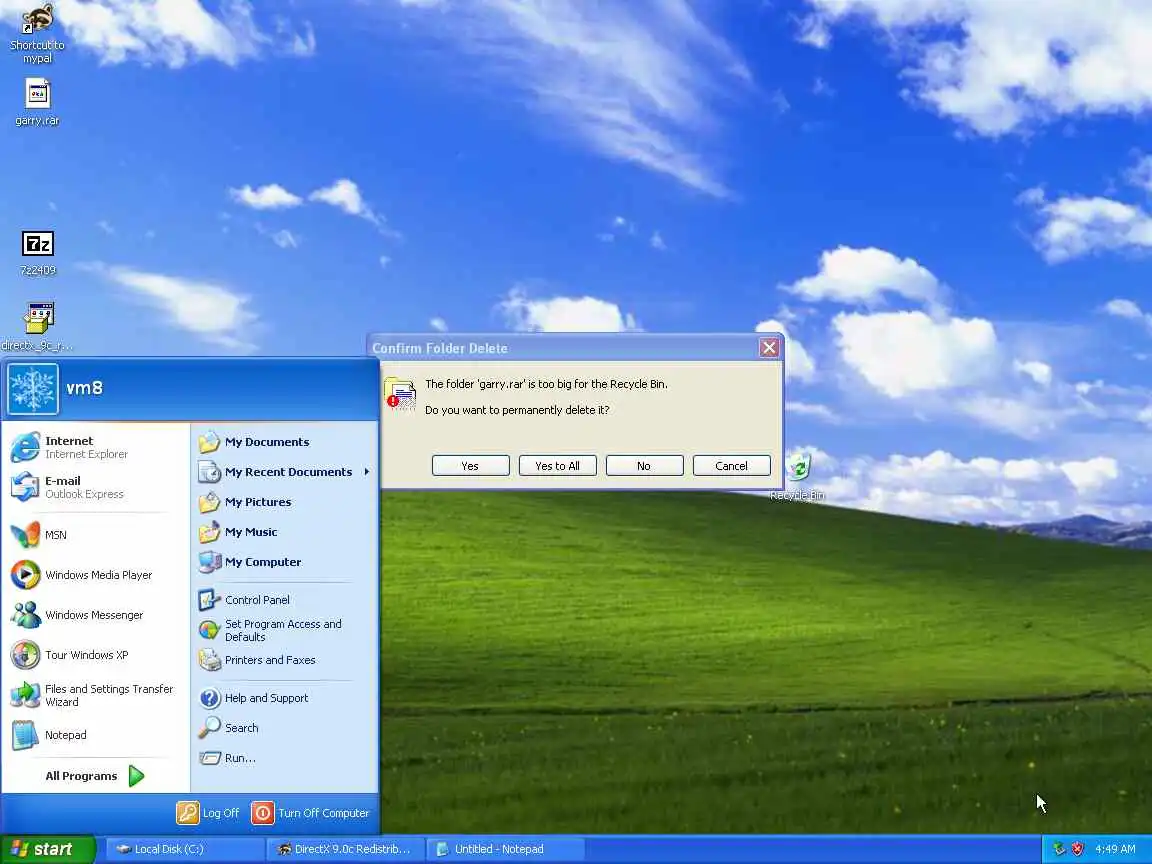Open the Run... dialog

tap(284, 757)
